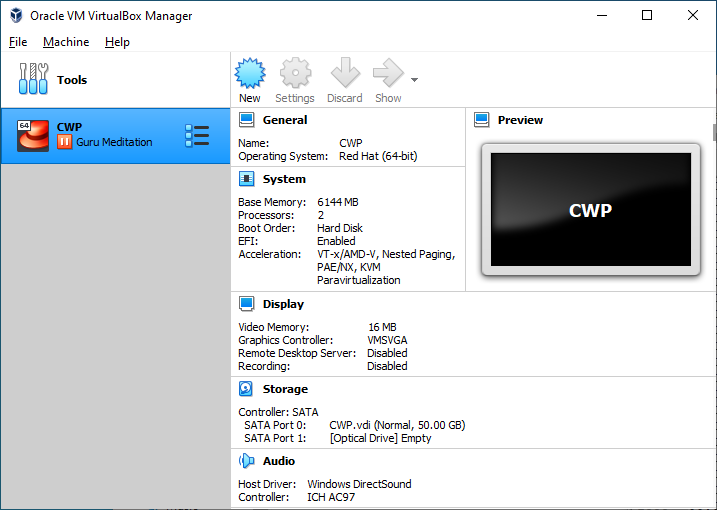This screenshot has width=717, height=510.
Task: Click the Hard Disk boot order value
Action: tap(340, 228)
